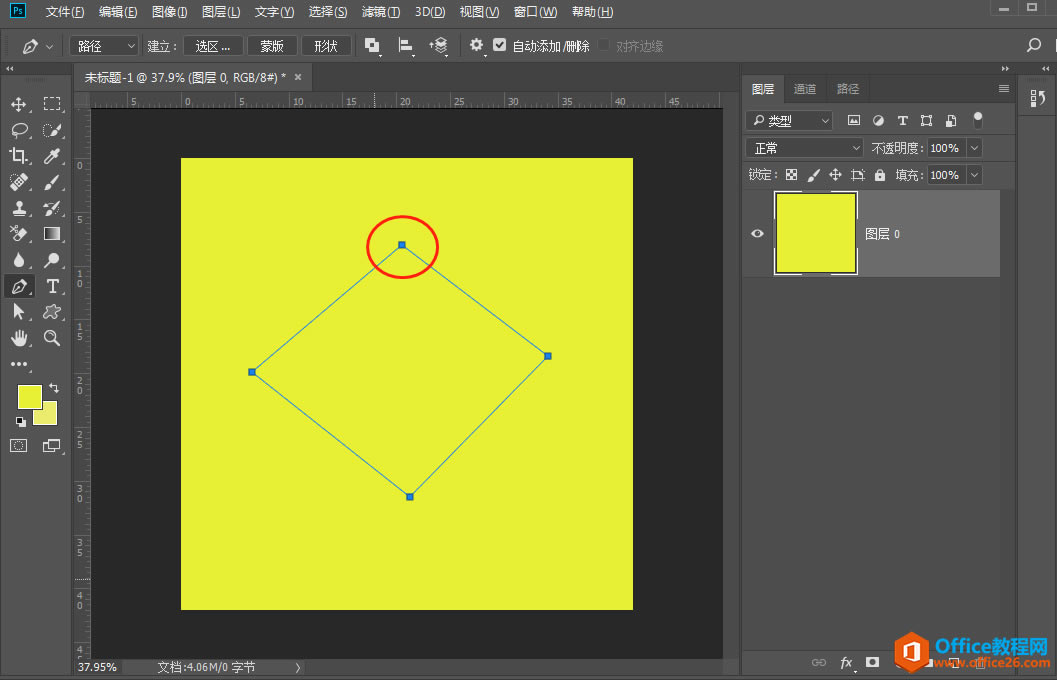The height and width of the screenshot is (680, 1057).
Task: Open the 路径 tool mode dropdown
Action: click(104, 46)
